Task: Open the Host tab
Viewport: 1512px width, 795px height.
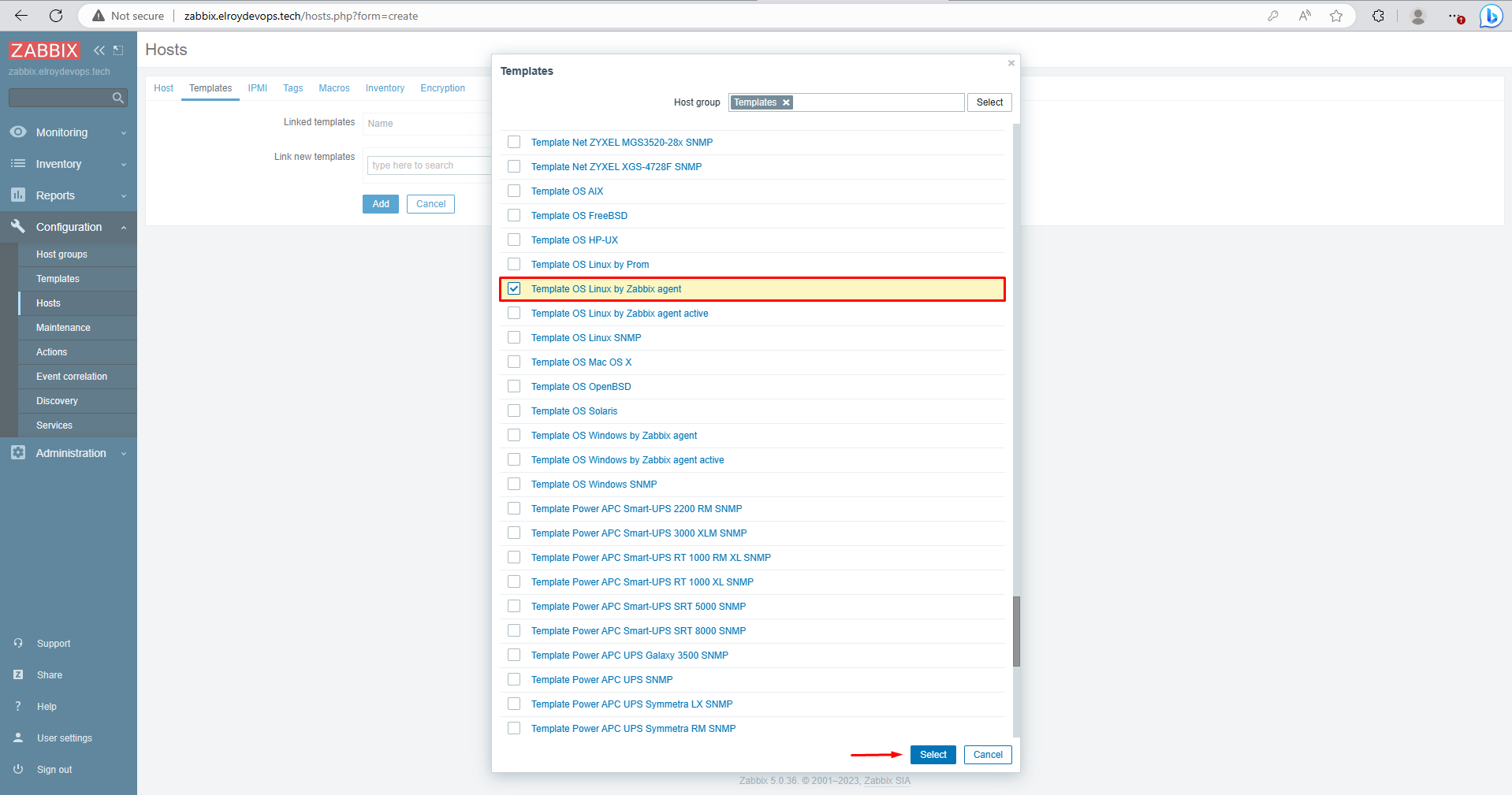Action: (163, 88)
